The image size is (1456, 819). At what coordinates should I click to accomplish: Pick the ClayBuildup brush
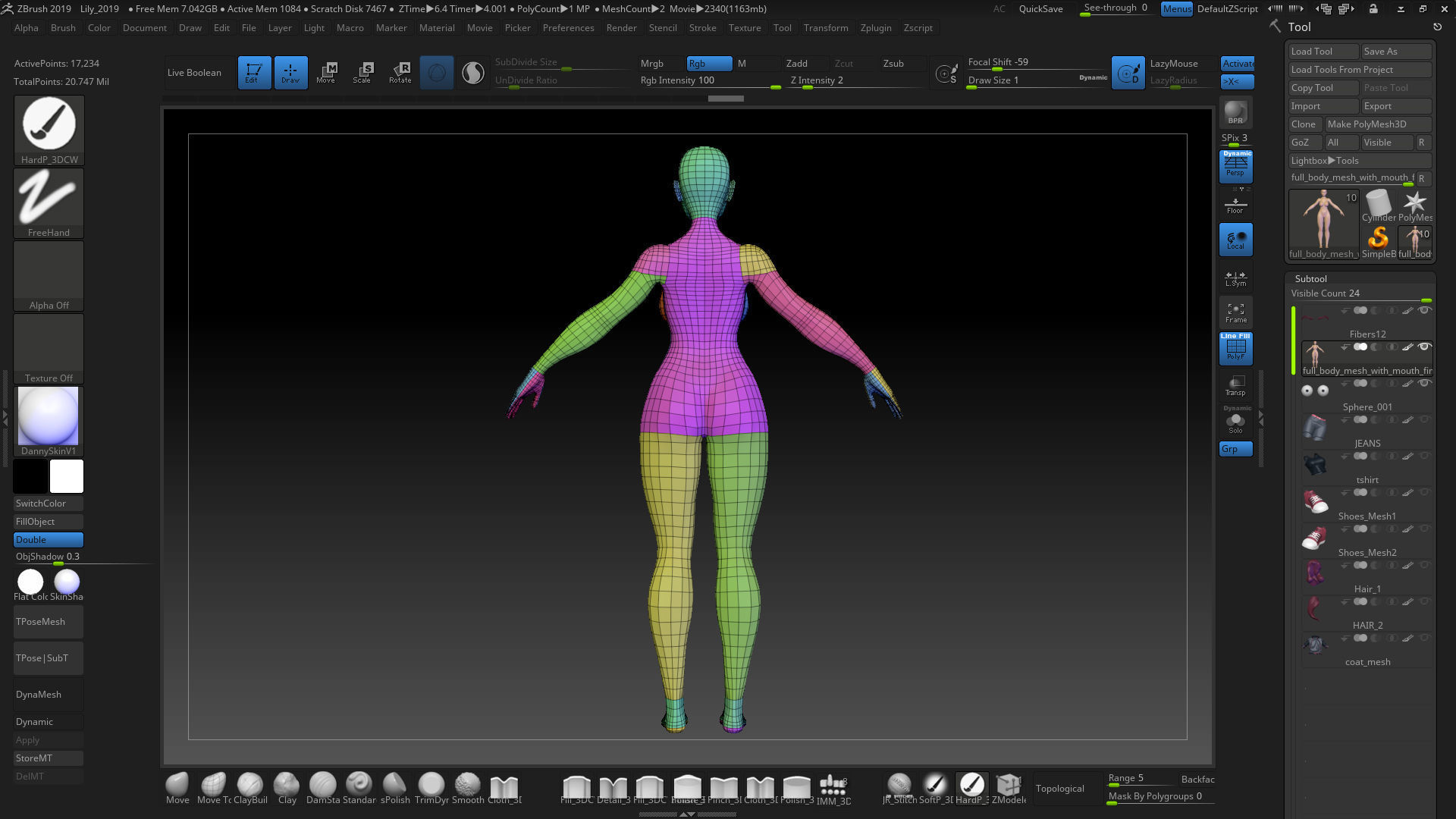(x=250, y=788)
